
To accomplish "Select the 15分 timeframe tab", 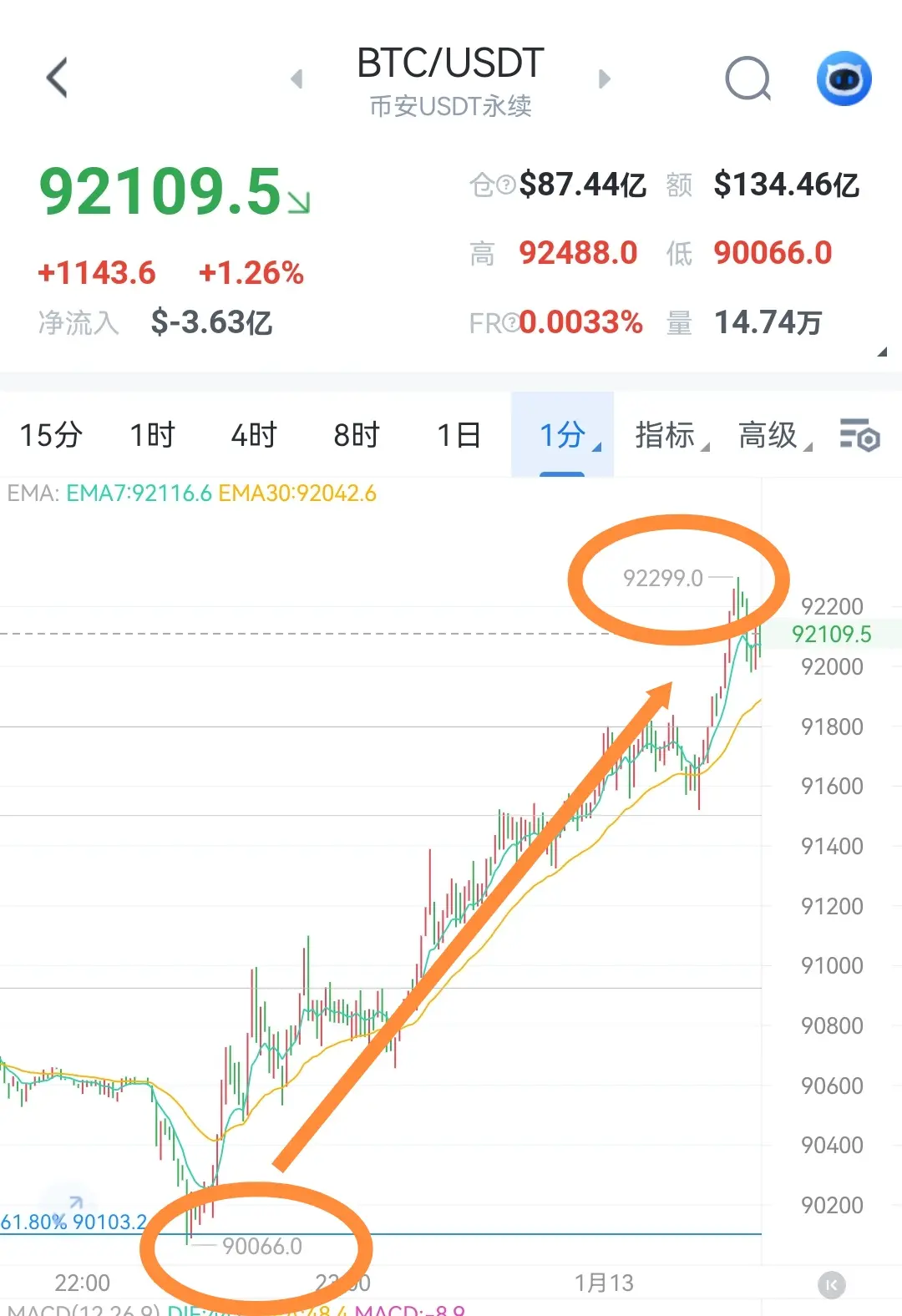I will (x=50, y=435).
